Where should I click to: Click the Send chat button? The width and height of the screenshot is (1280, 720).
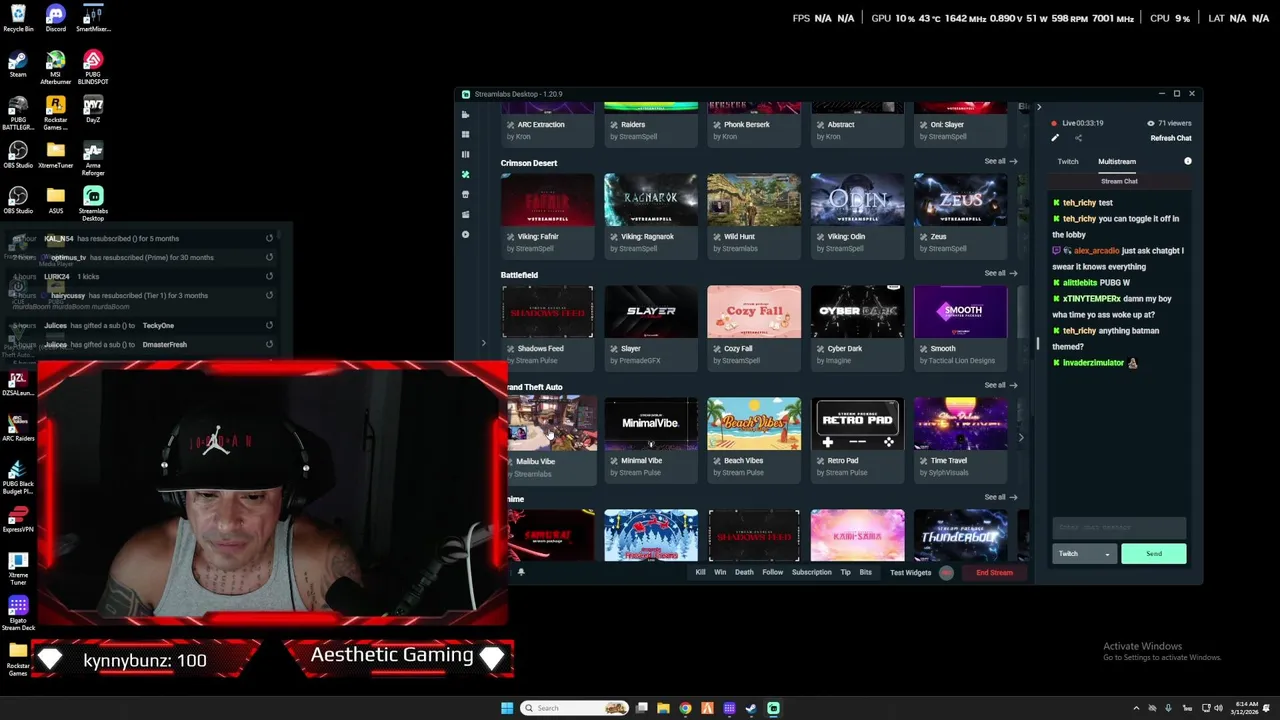1154,553
